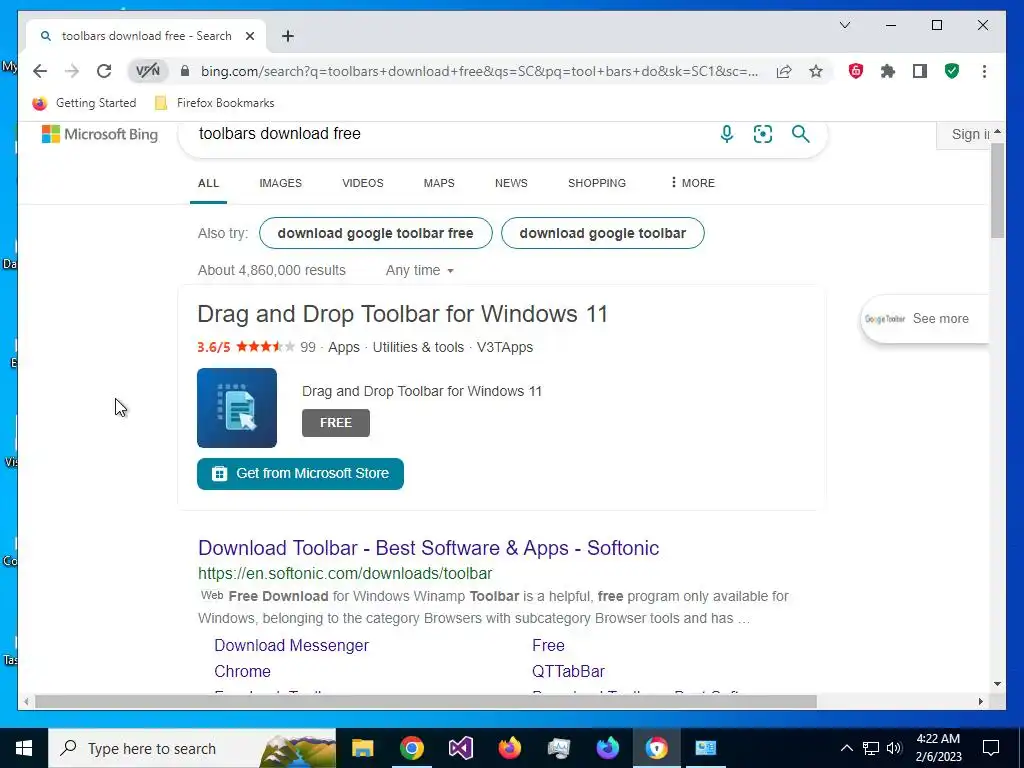Image resolution: width=1024 pixels, height=768 pixels.
Task: Open Google Chrome from taskbar
Action: click(411, 748)
